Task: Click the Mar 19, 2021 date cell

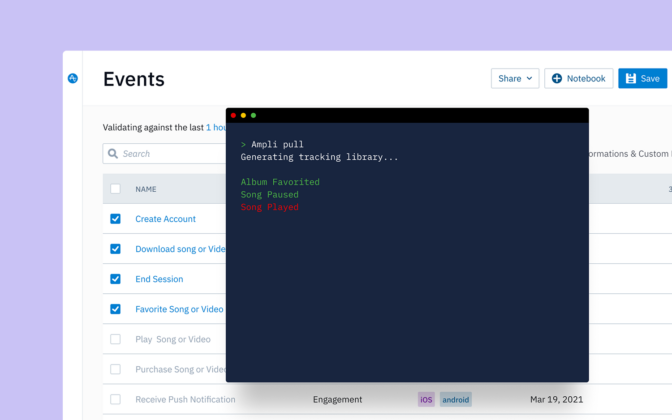Action: [556, 399]
